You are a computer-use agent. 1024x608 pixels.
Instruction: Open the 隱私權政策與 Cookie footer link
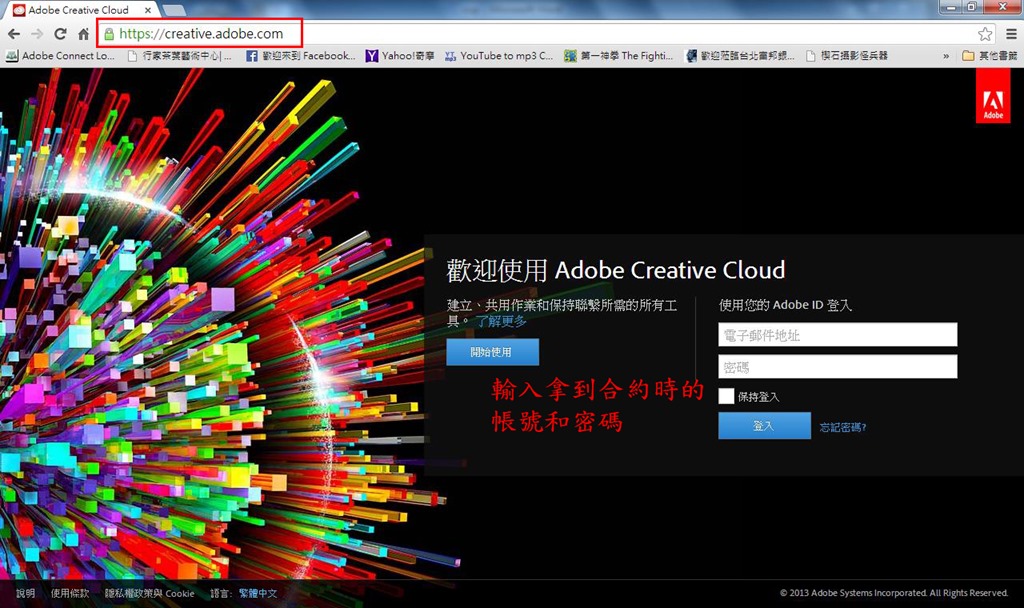point(150,593)
